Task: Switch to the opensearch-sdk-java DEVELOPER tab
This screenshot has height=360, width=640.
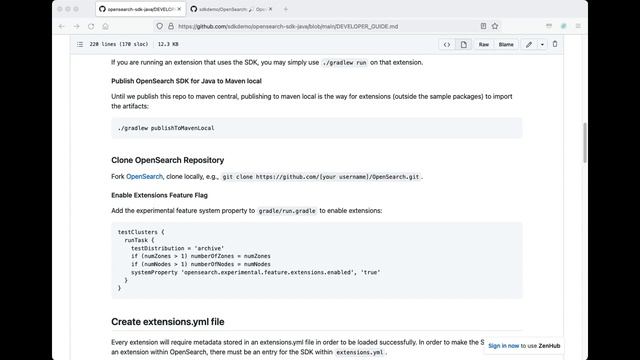Action: click(140, 9)
